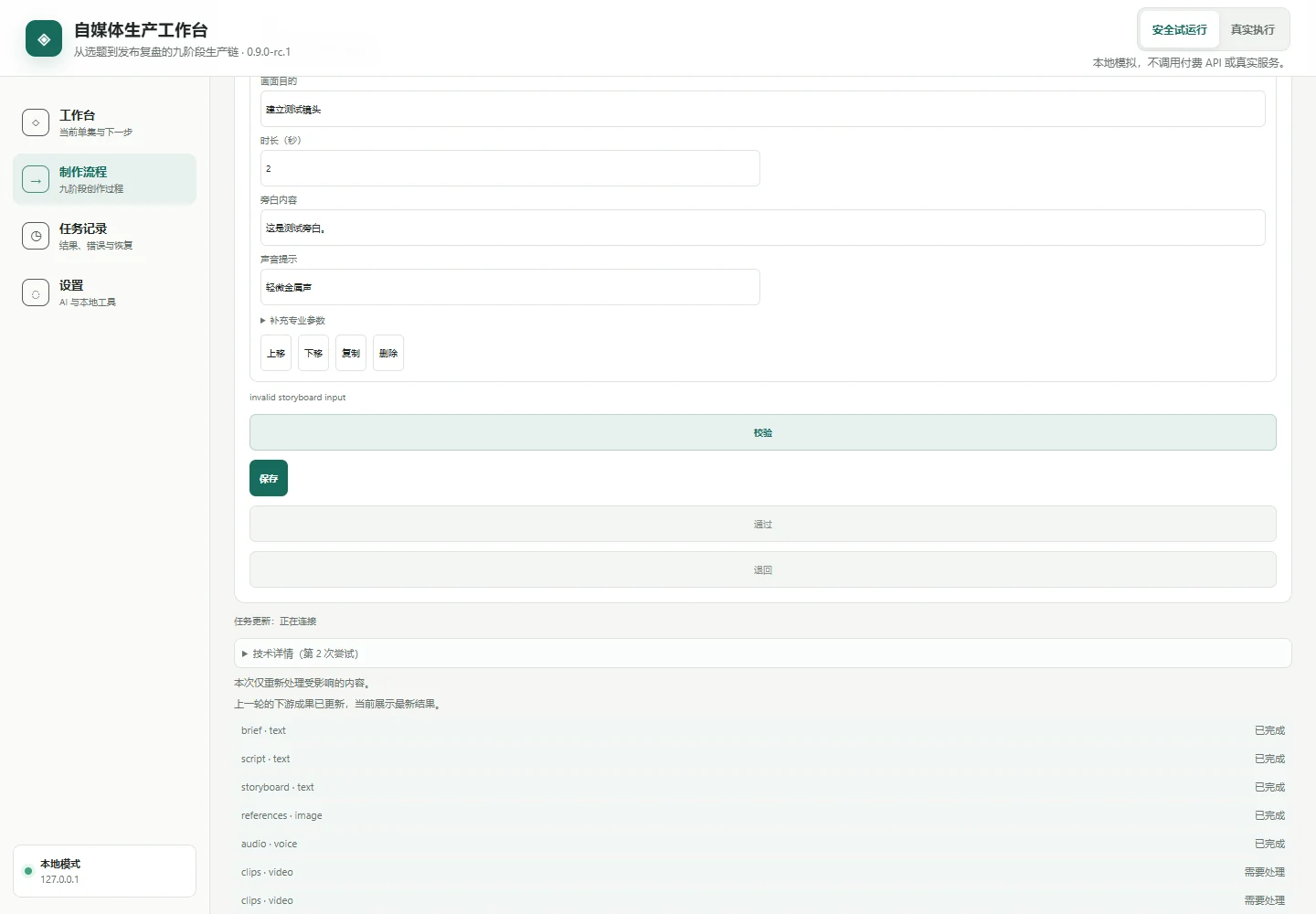Image resolution: width=1316 pixels, height=914 pixels.
Task: Select the "references · image" row label
Action: (281, 815)
